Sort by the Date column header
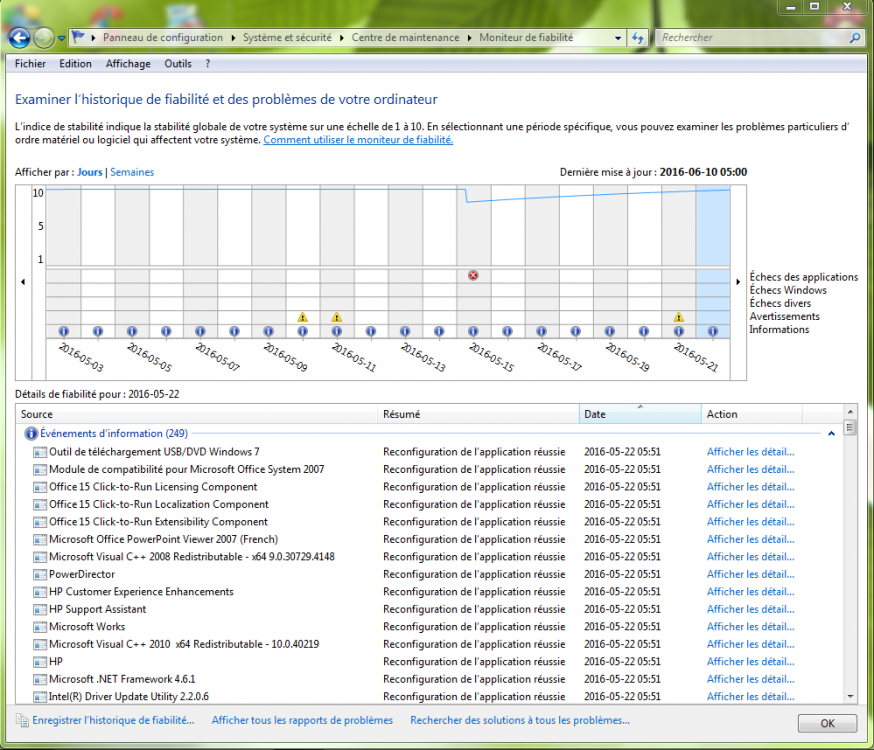The width and height of the screenshot is (874, 750). [x=640, y=414]
